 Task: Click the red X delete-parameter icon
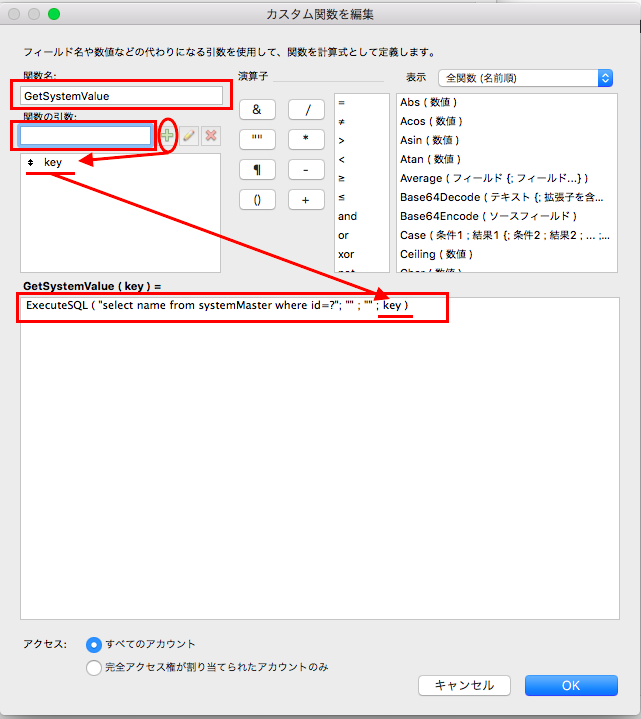tap(211, 136)
